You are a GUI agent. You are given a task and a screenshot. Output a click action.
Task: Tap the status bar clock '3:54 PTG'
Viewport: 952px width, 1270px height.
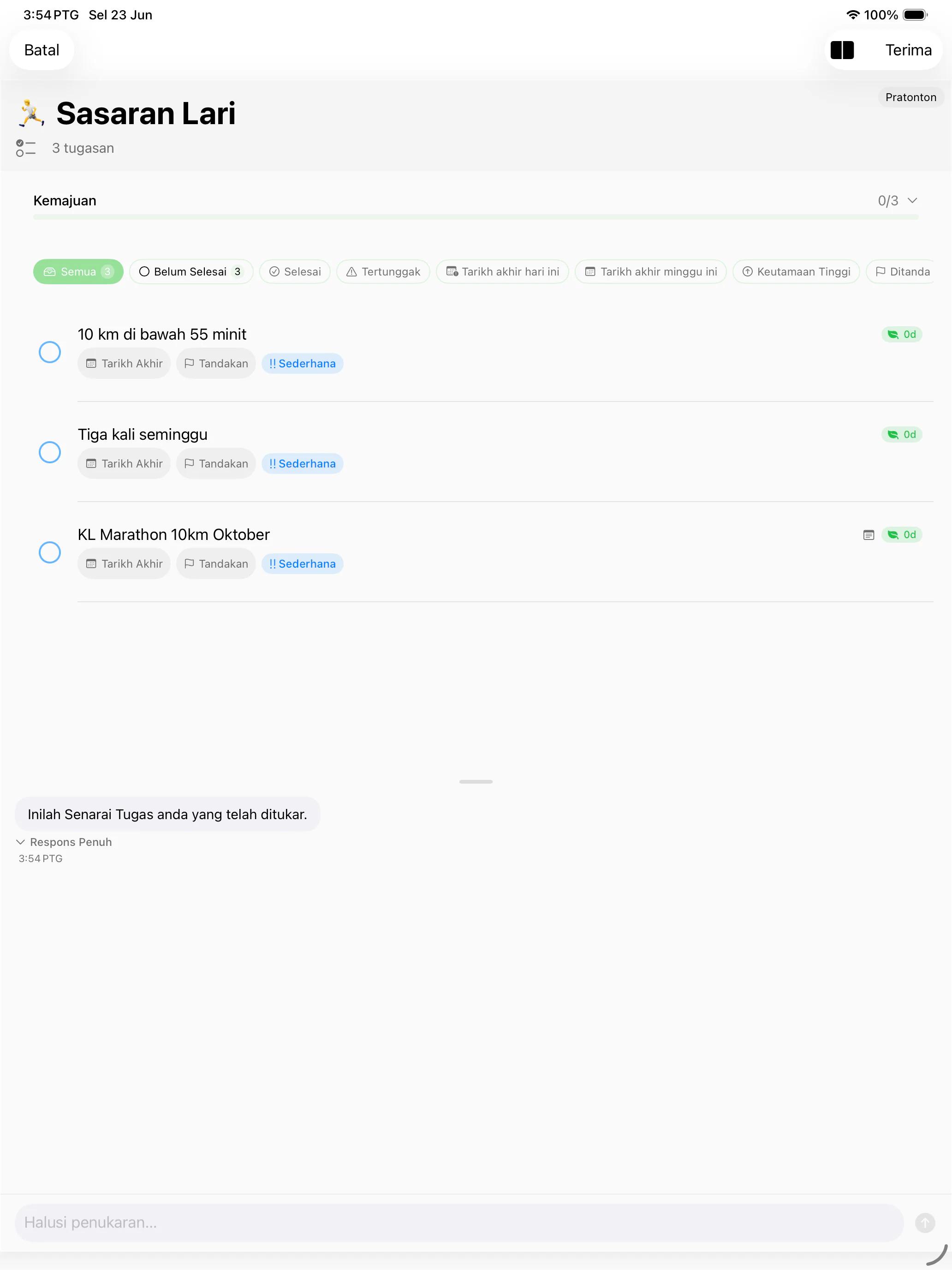tap(51, 15)
